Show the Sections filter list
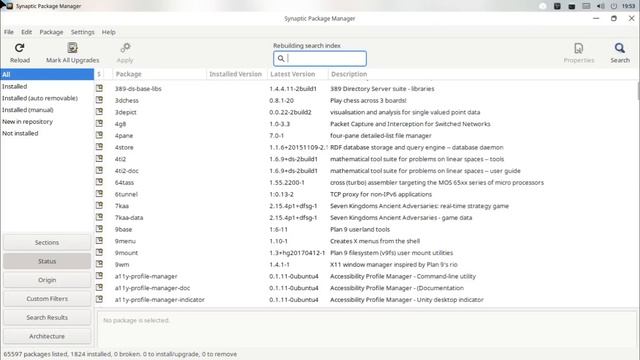 (x=47, y=242)
